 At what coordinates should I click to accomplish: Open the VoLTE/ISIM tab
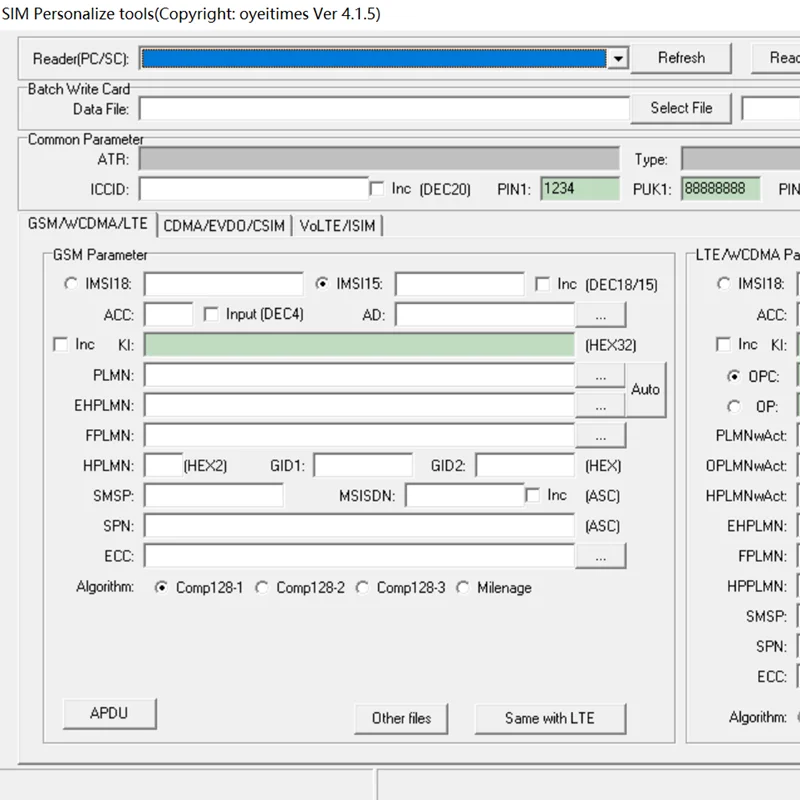point(337,226)
